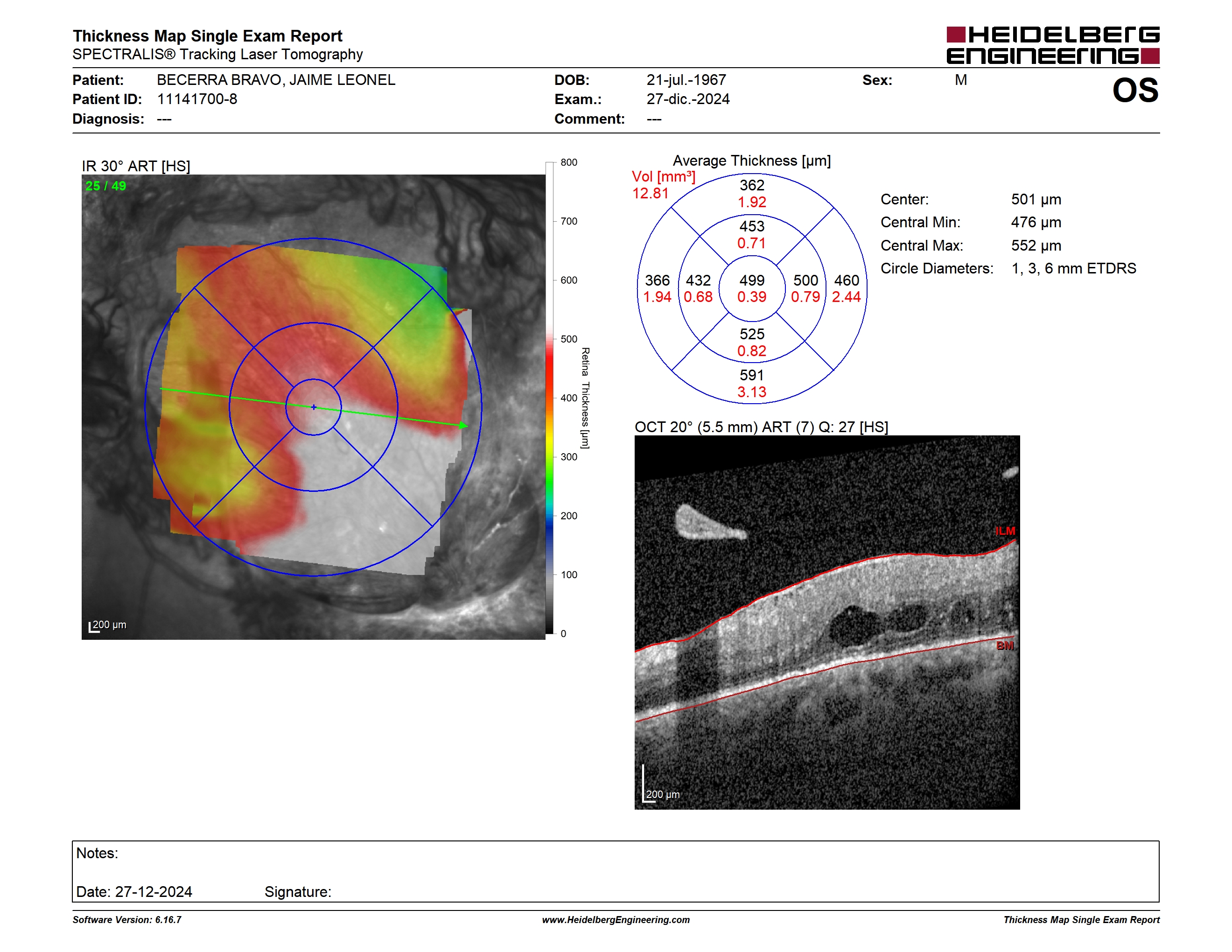Screen dimensions: 1232x952
Task: Click ETDRS inner right sector value 500
Action: [x=805, y=280]
